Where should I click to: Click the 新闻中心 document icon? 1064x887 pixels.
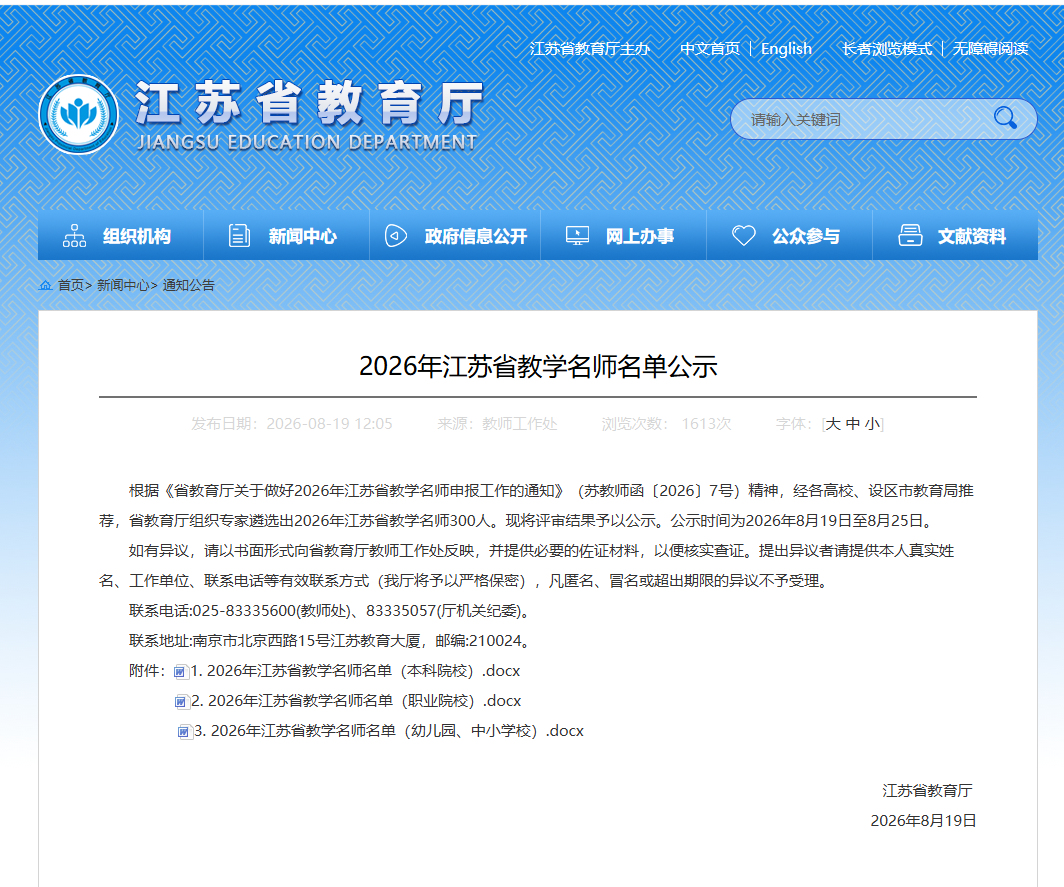(239, 236)
